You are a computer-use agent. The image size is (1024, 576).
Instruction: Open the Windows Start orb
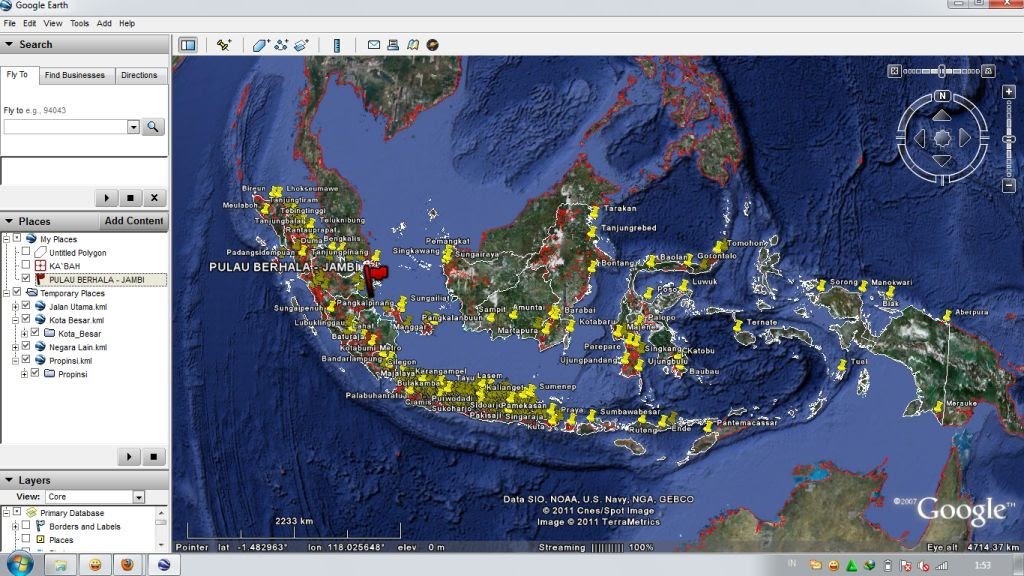coord(20,564)
